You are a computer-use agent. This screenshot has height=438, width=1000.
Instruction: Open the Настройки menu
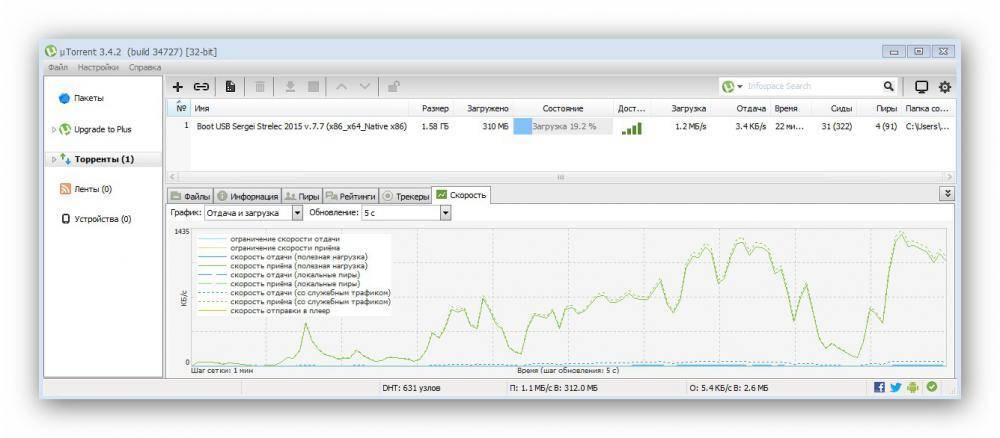(x=100, y=67)
